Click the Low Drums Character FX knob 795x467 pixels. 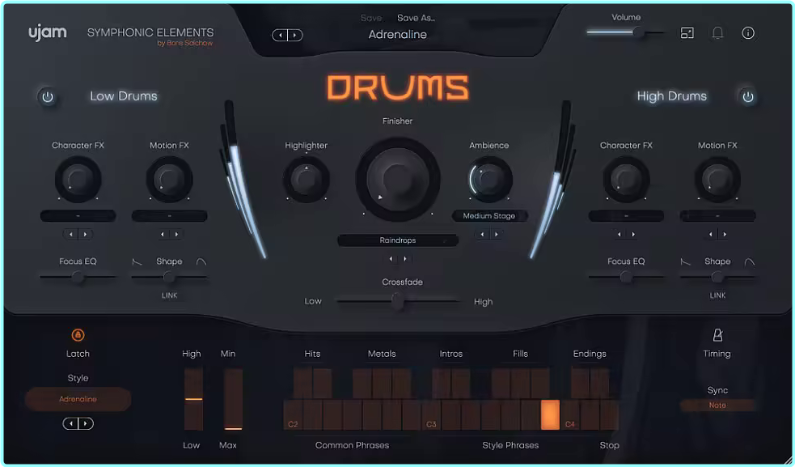click(78, 179)
